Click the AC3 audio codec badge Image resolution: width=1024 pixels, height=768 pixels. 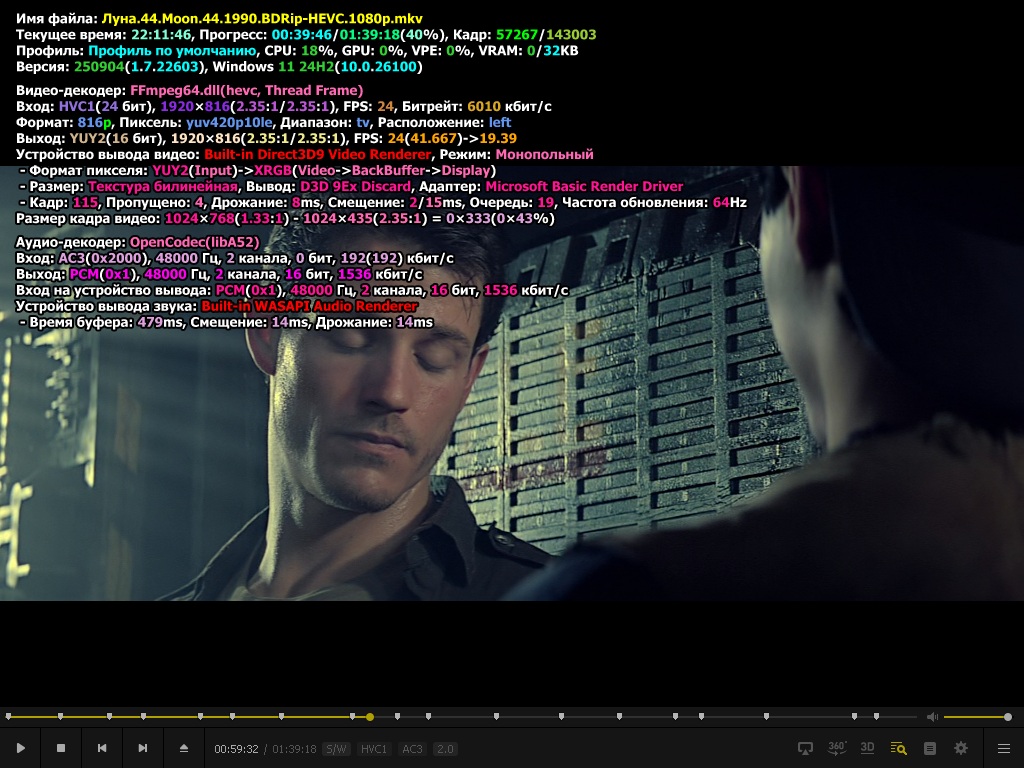pos(412,749)
